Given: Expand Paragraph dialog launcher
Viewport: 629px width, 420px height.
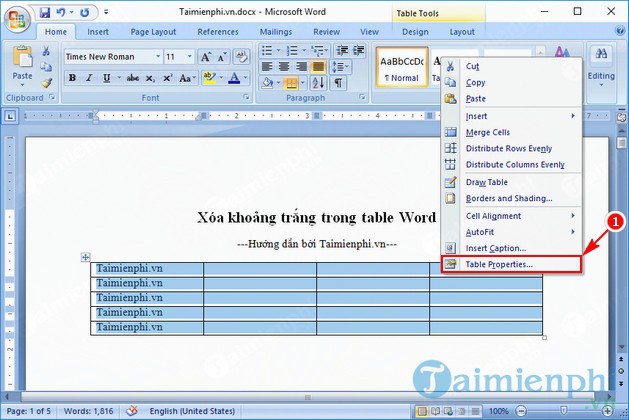Looking at the screenshot, I should pos(362,97).
